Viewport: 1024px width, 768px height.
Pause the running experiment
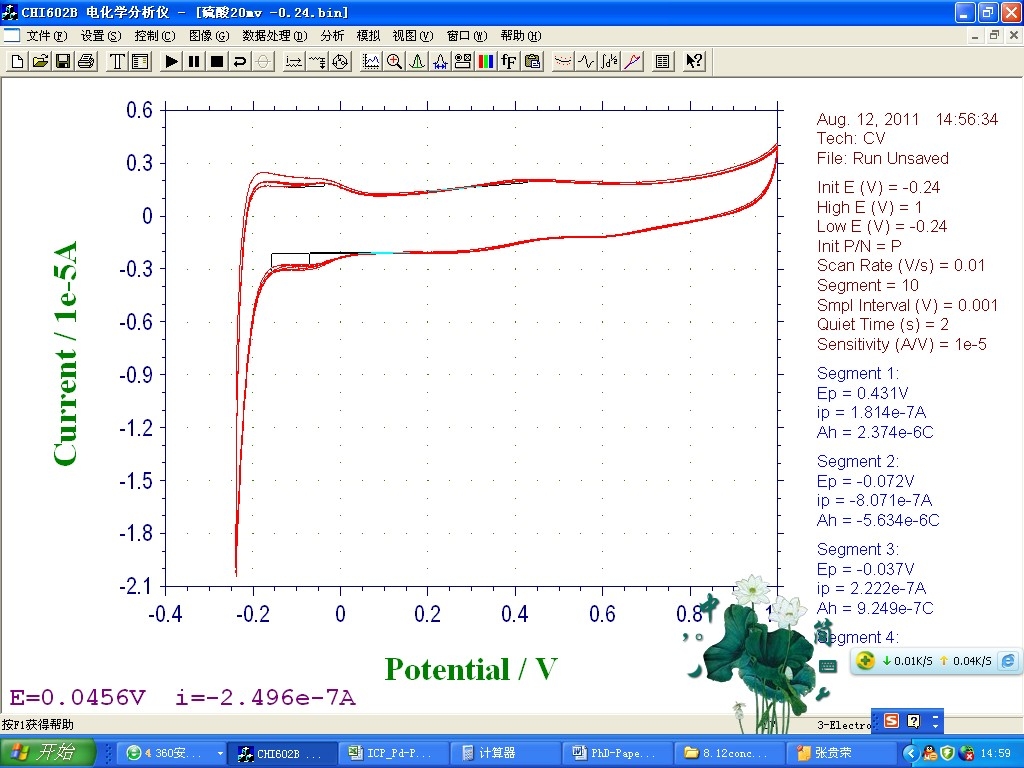tap(194, 62)
